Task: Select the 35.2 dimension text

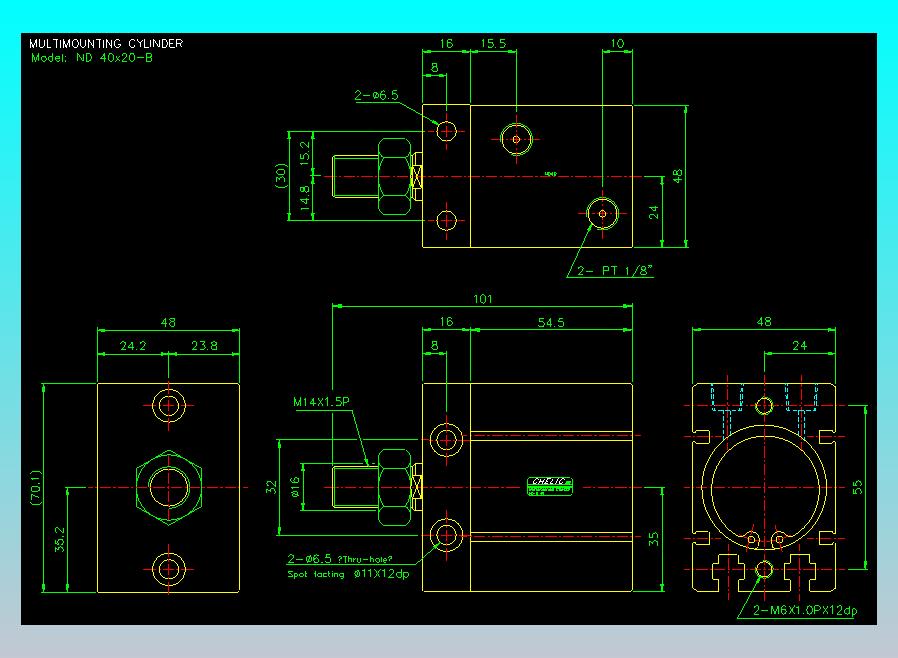Action: (60, 539)
